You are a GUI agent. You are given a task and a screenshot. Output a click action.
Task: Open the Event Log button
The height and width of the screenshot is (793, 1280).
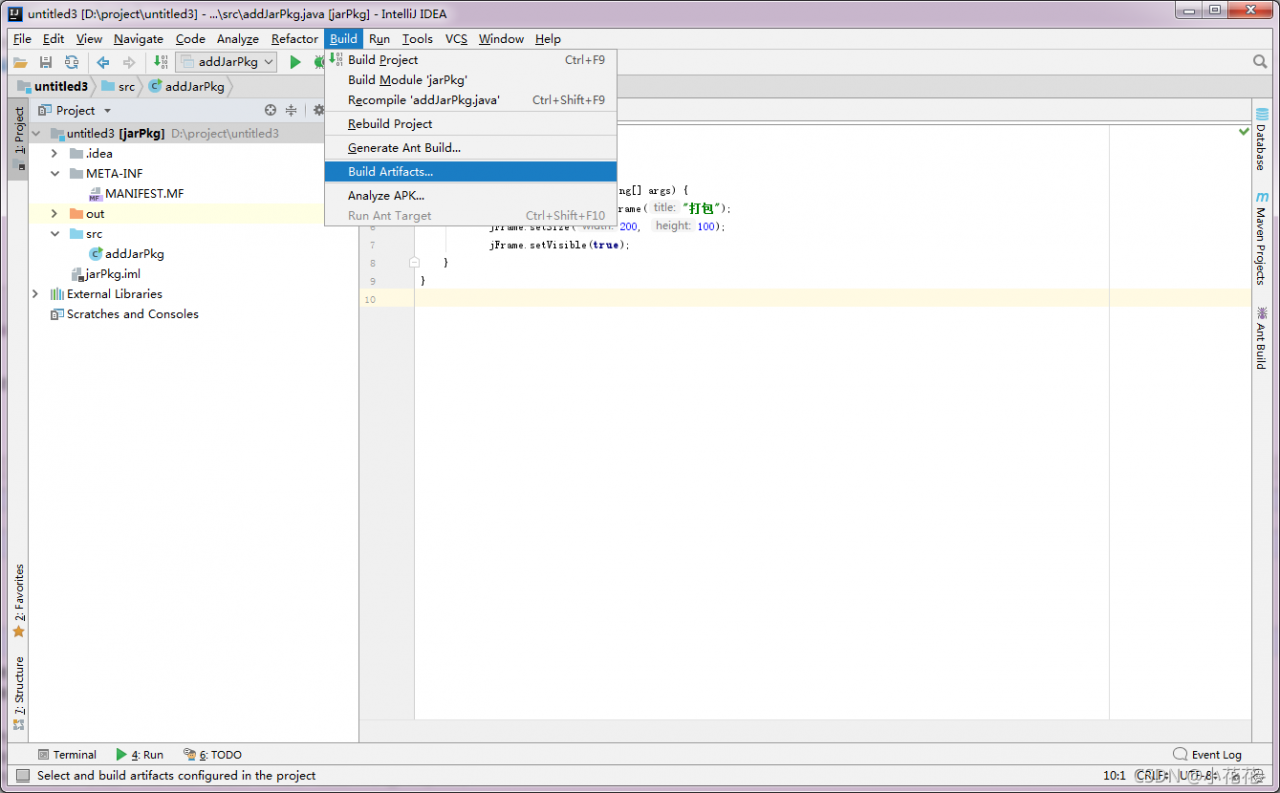pos(1208,755)
